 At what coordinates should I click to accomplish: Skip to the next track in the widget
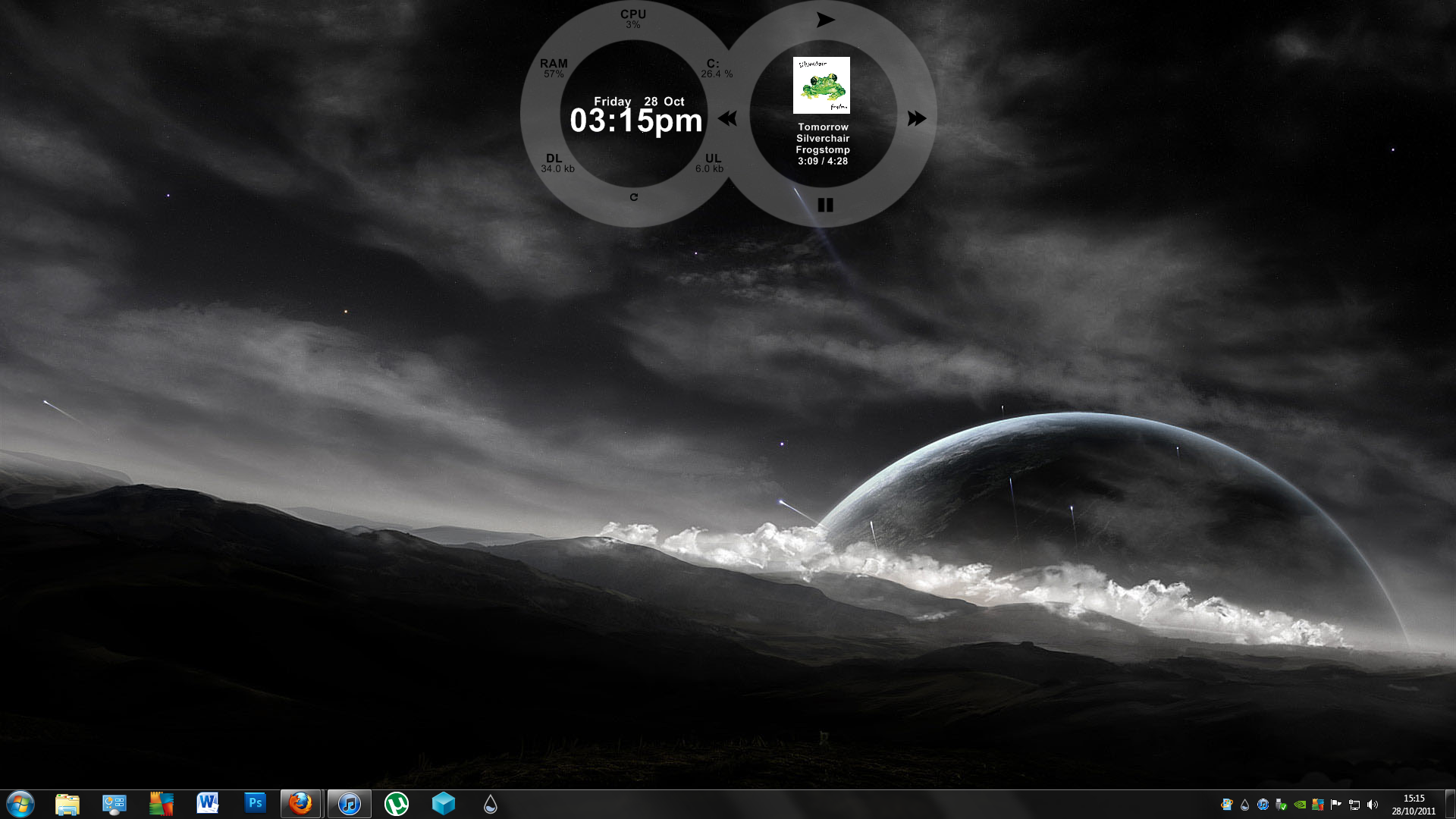pos(916,118)
